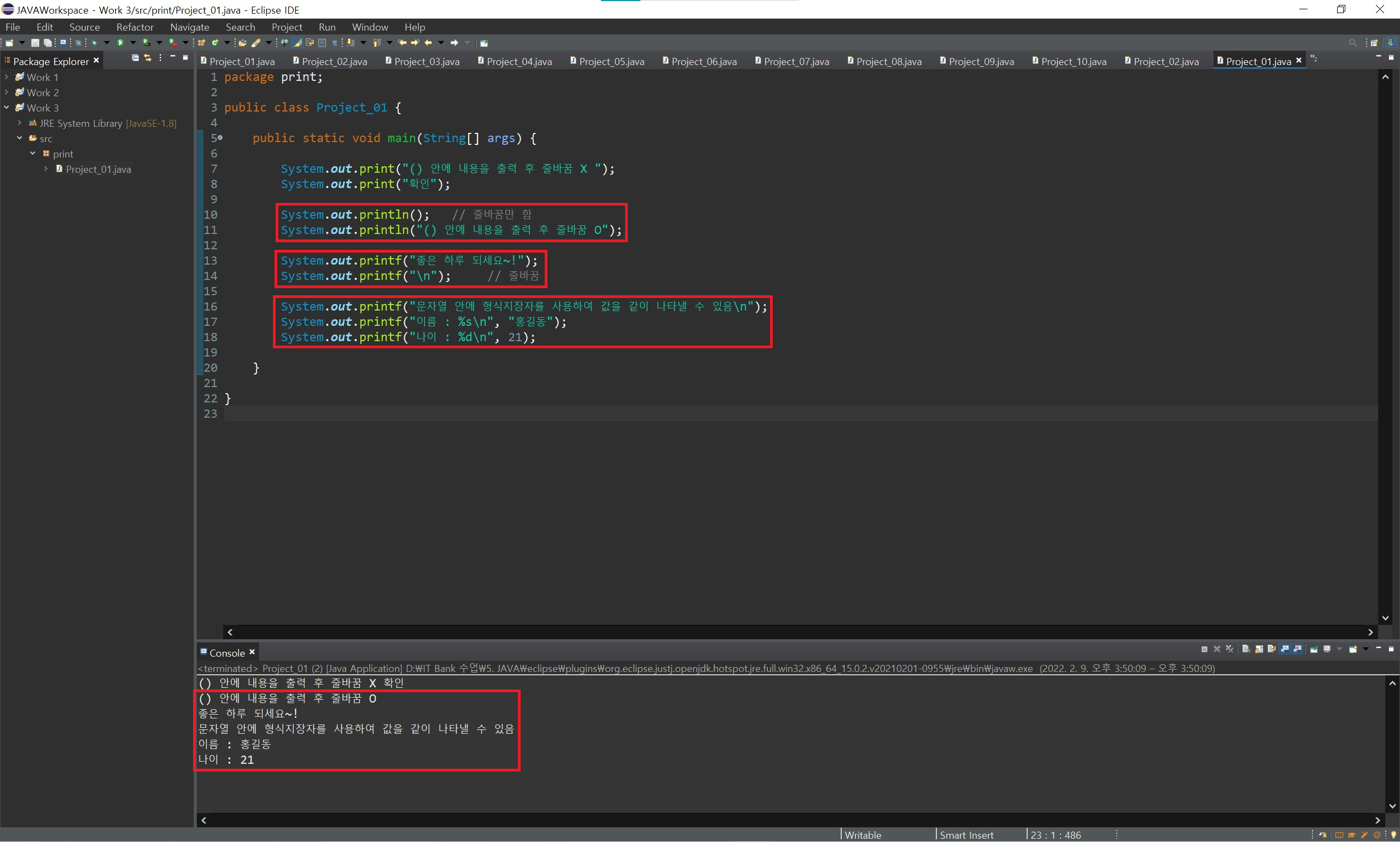Open the Refactor menu
Image resolution: width=1400 pixels, height=842 pixels.
[x=135, y=27]
